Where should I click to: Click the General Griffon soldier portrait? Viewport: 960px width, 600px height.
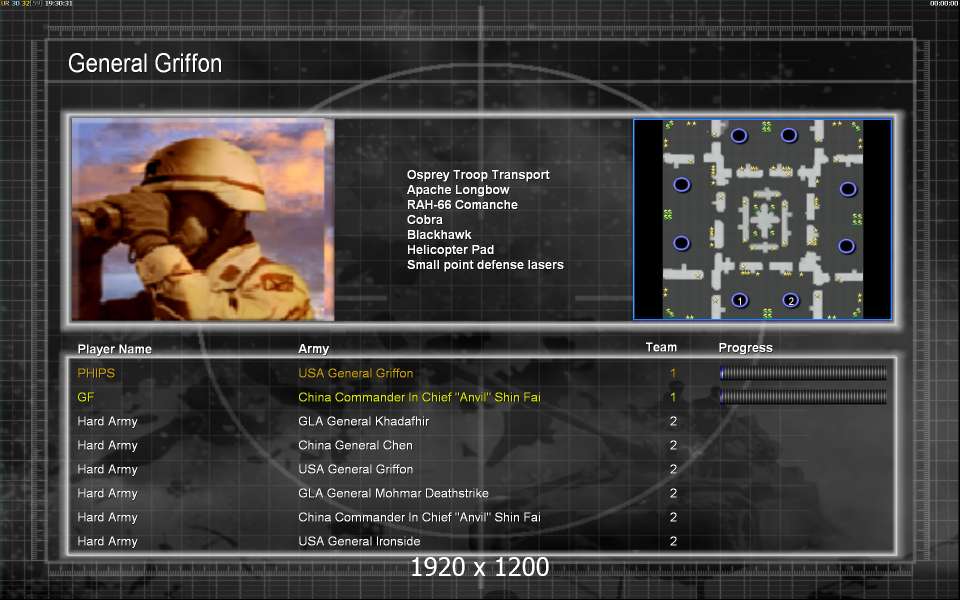(203, 219)
